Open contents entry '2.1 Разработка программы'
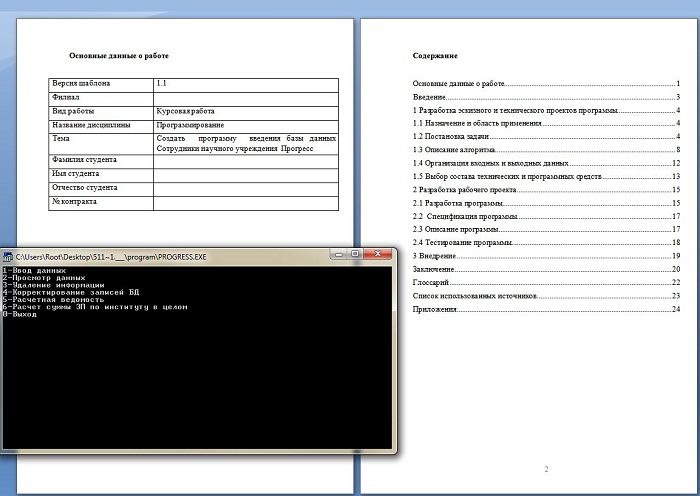The height and width of the screenshot is (496, 700). point(546,203)
